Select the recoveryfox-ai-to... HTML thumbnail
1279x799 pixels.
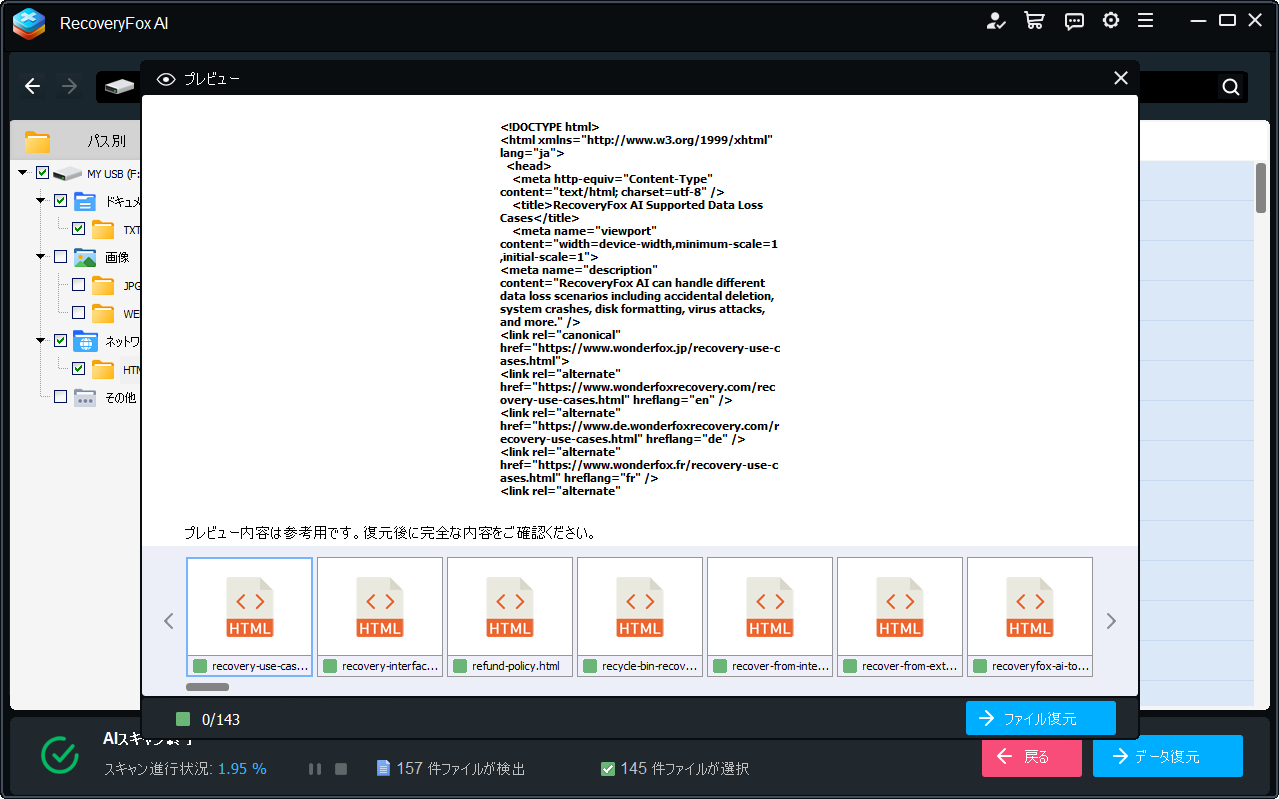pos(1030,617)
